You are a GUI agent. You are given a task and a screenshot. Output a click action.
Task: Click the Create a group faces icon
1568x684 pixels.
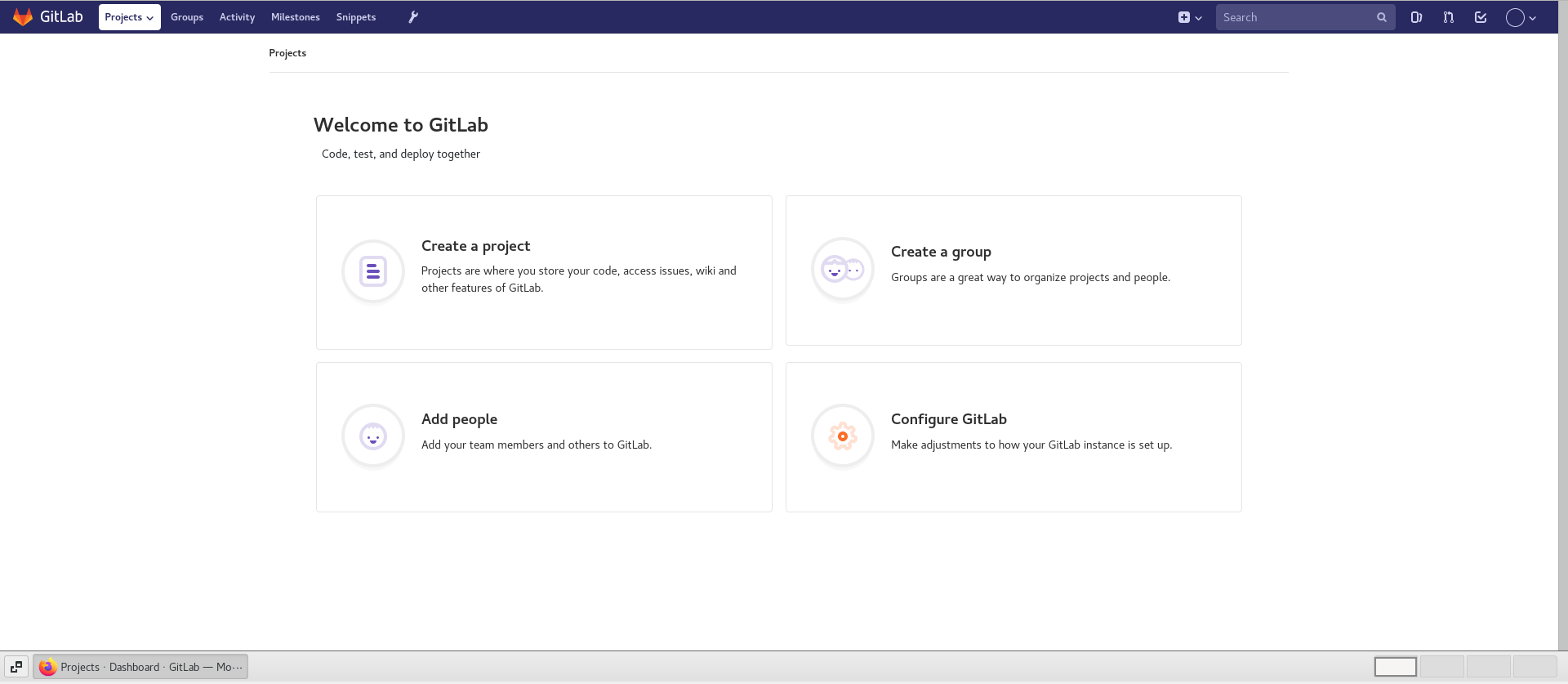(x=843, y=269)
